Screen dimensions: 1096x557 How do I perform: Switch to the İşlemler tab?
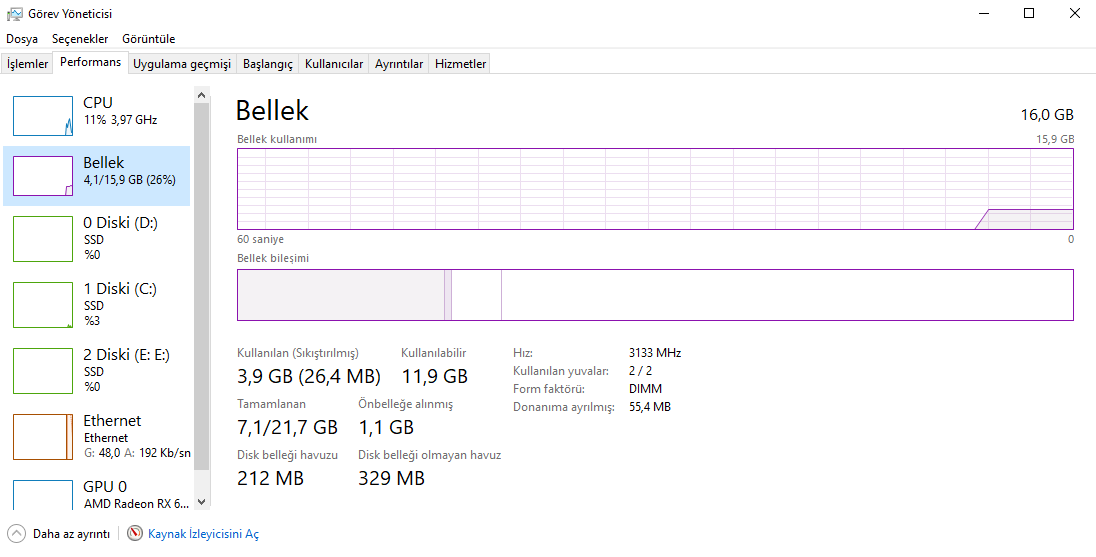pyautogui.click(x=27, y=64)
